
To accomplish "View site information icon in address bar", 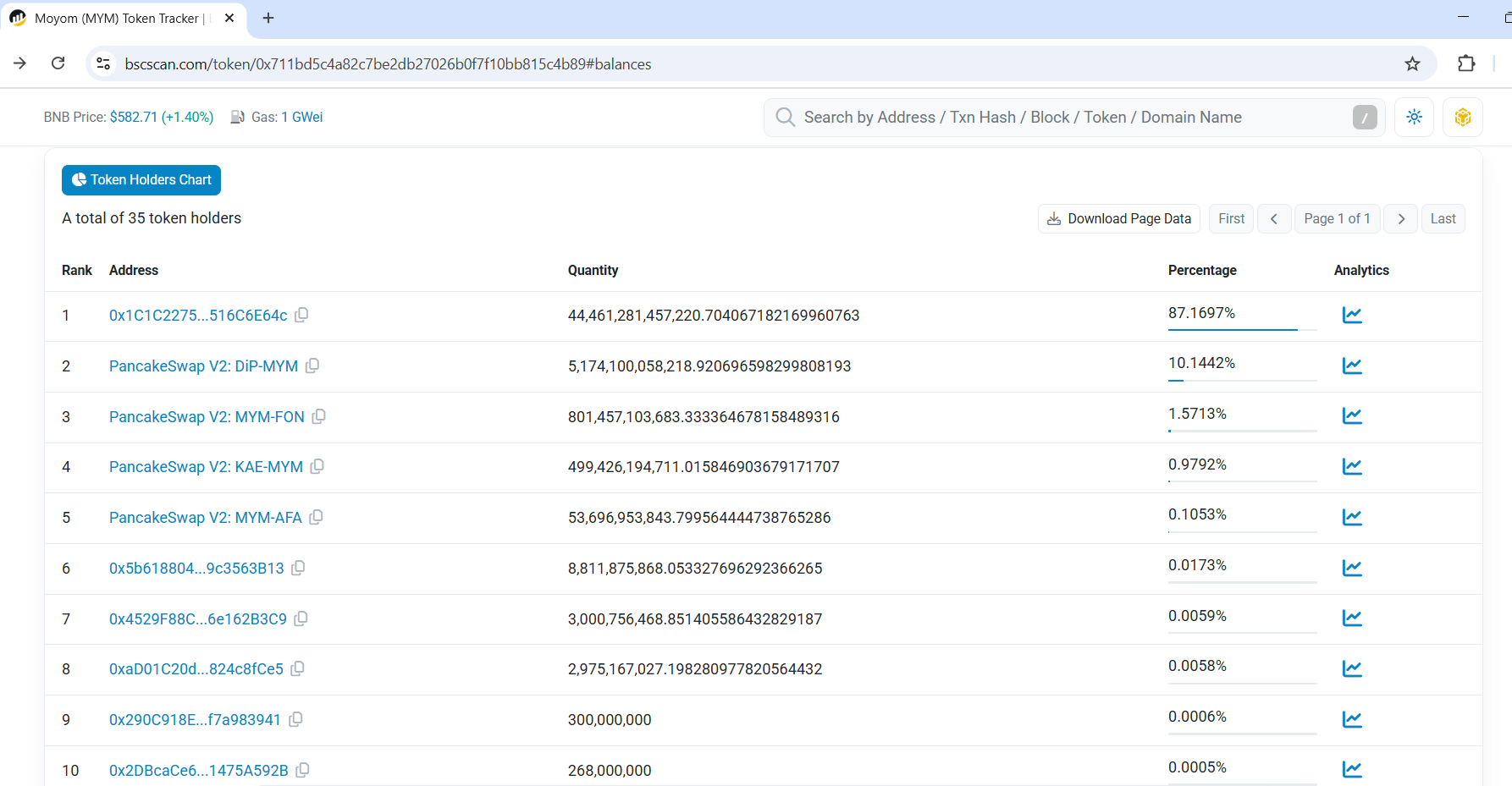I will pyautogui.click(x=103, y=63).
